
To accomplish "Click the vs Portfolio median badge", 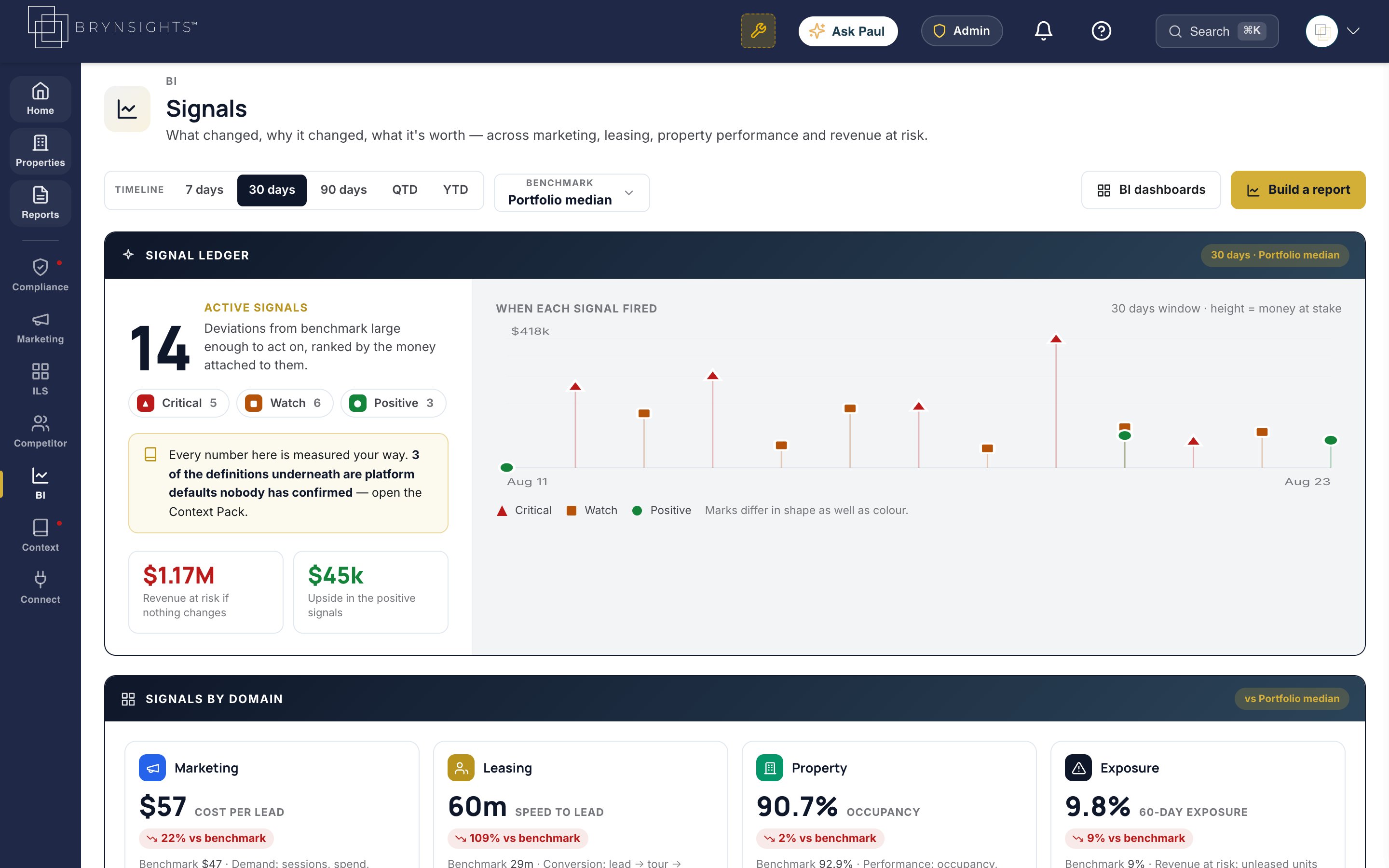I will coord(1292,699).
